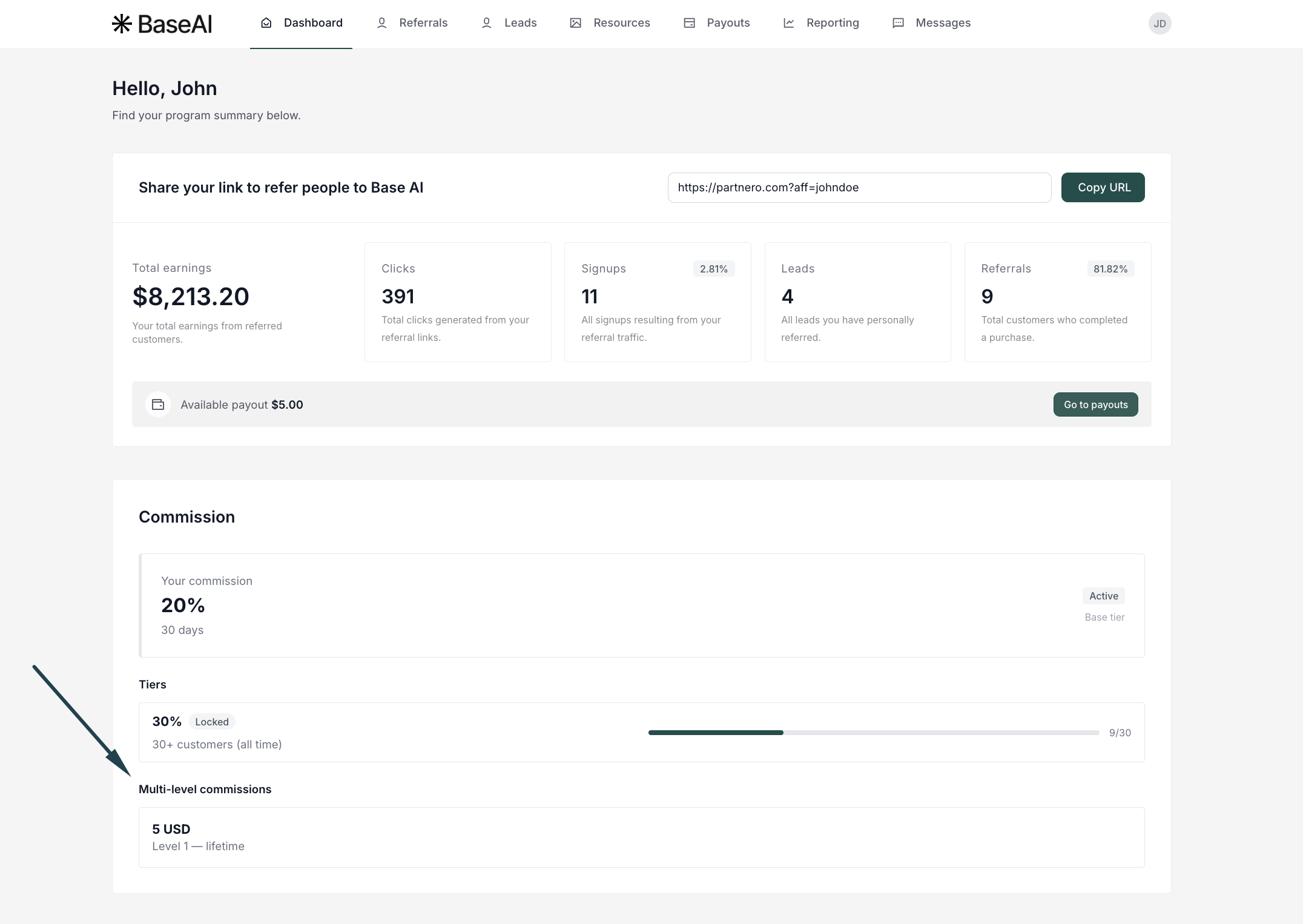Click the Dashboard home icon
Image resolution: width=1303 pixels, height=924 pixels.
pyautogui.click(x=266, y=23)
